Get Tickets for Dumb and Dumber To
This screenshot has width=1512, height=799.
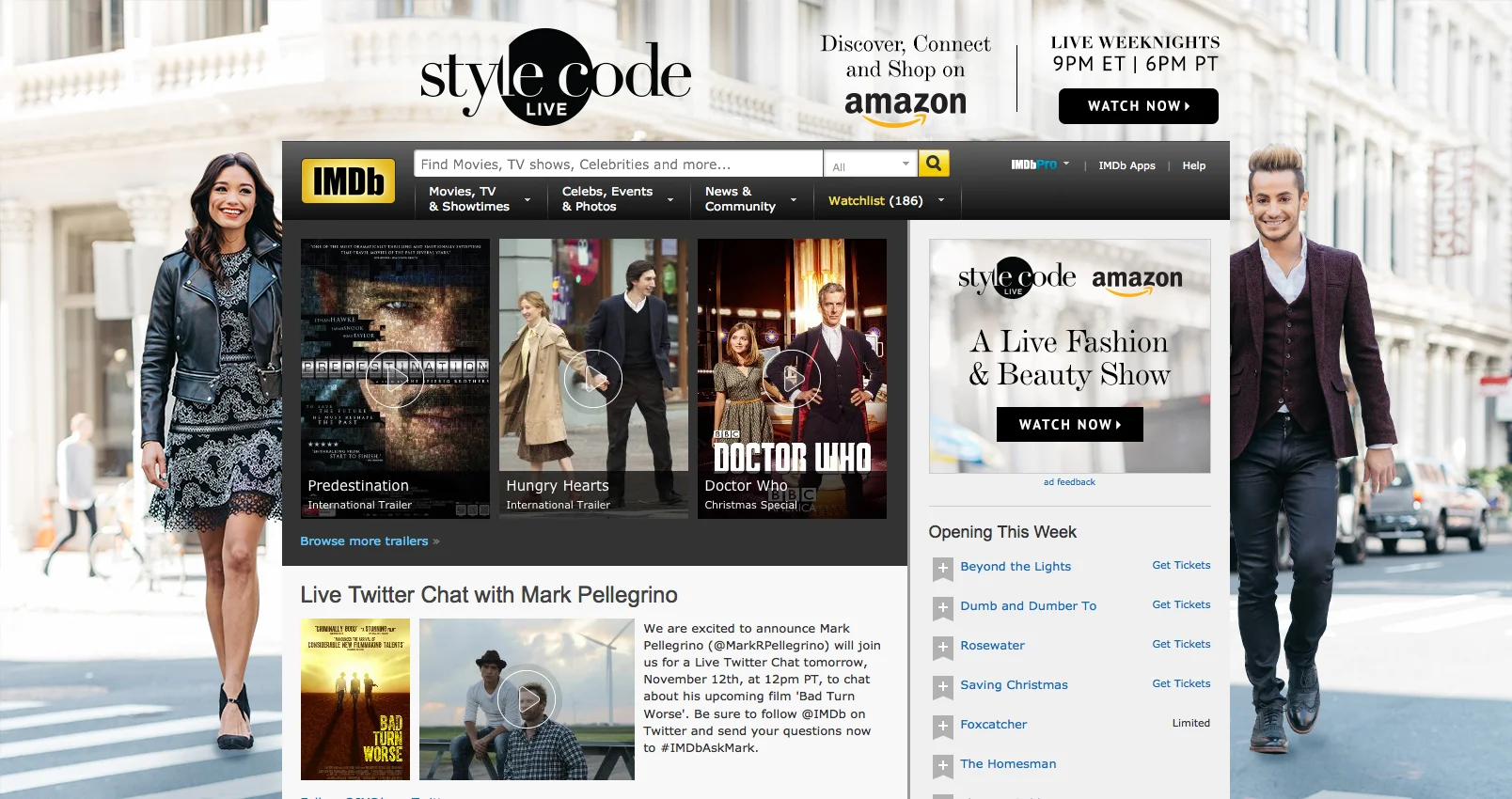1181,604
